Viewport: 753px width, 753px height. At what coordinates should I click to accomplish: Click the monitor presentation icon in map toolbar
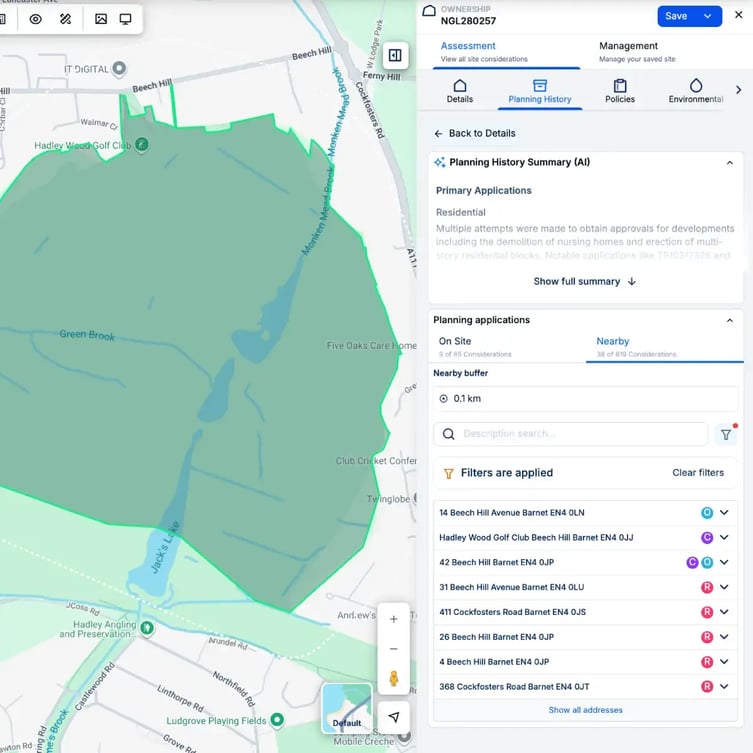pos(126,19)
